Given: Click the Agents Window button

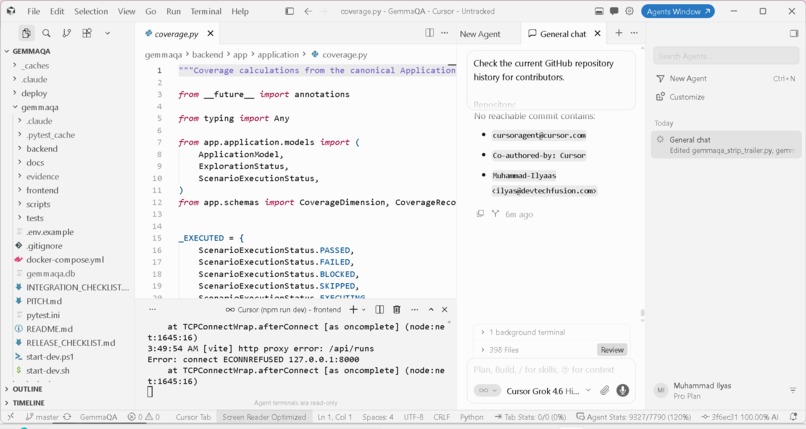Looking at the screenshot, I should coord(677,11).
